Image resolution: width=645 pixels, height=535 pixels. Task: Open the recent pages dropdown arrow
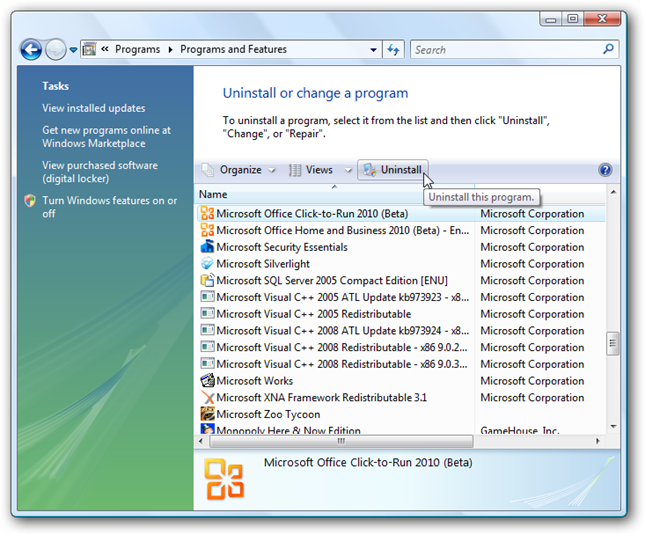click(73, 50)
